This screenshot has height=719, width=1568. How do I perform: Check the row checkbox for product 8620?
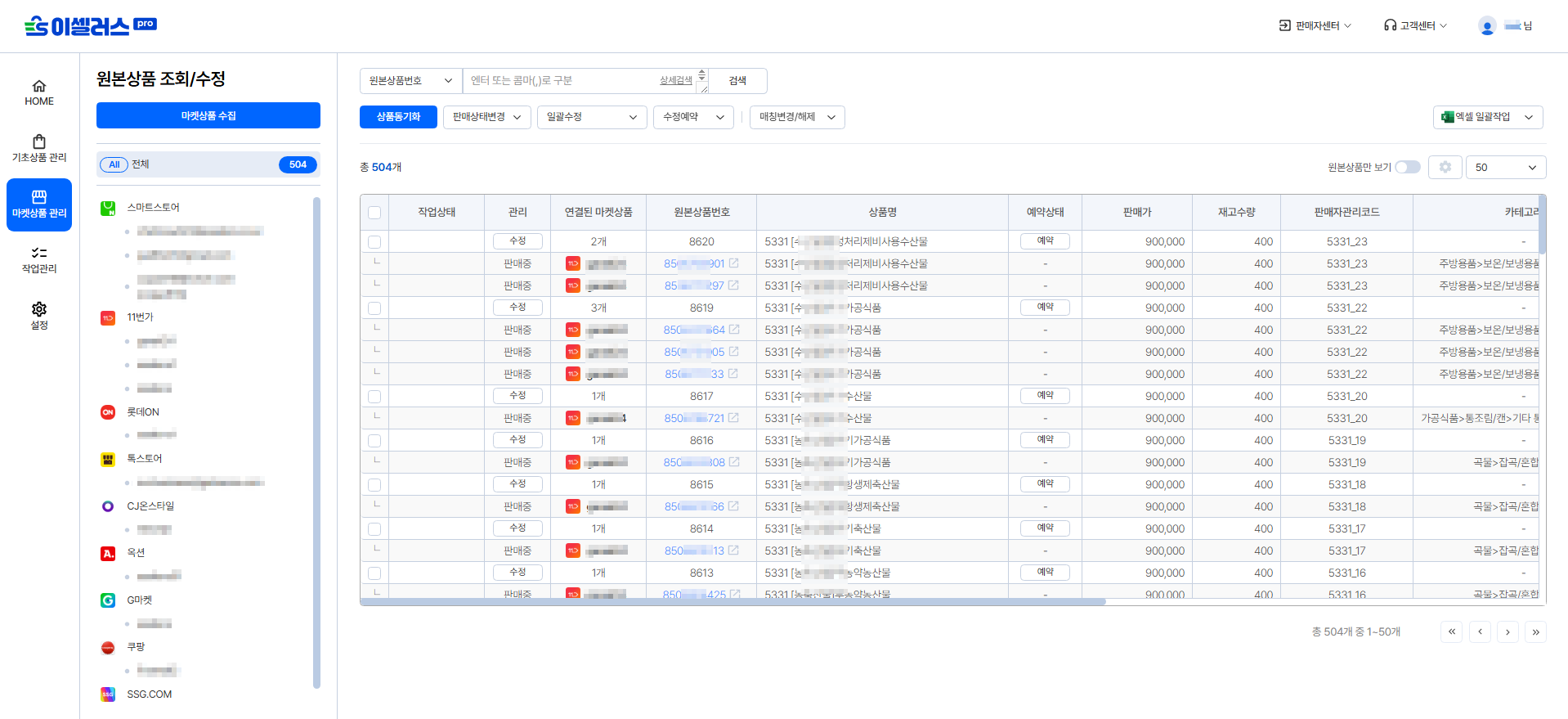pyautogui.click(x=374, y=242)
